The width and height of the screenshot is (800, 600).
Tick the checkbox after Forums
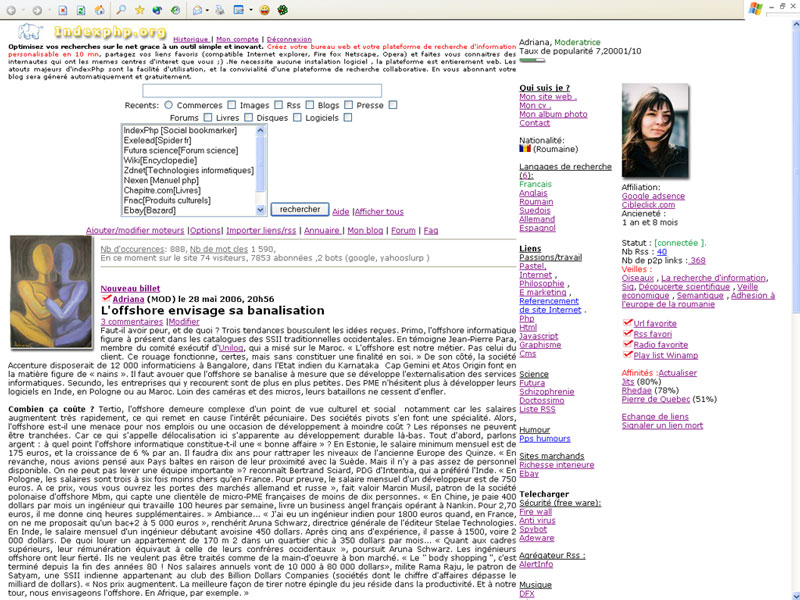pyautogui.click(x=208, y=117)
